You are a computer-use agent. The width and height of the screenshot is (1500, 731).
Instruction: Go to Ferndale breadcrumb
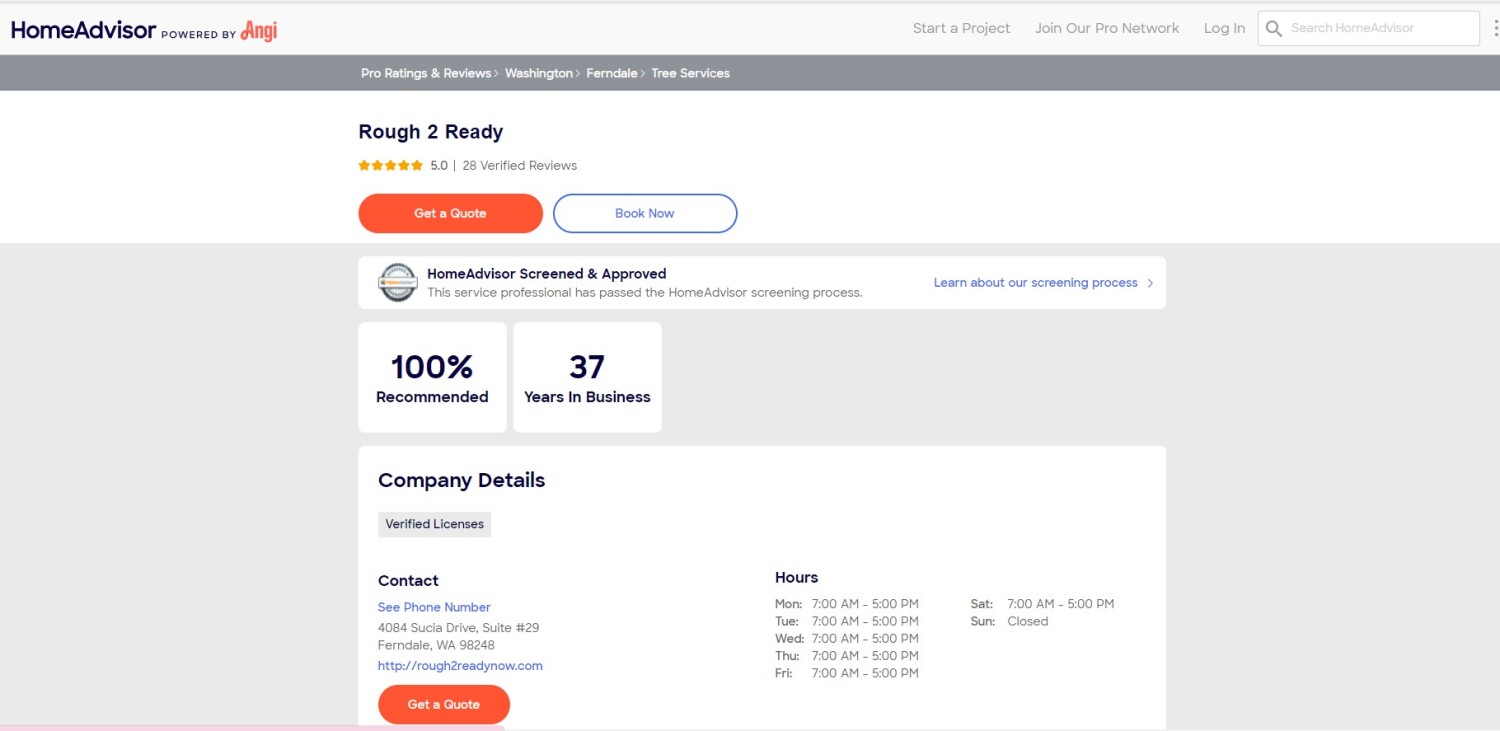tap(611, 73)
